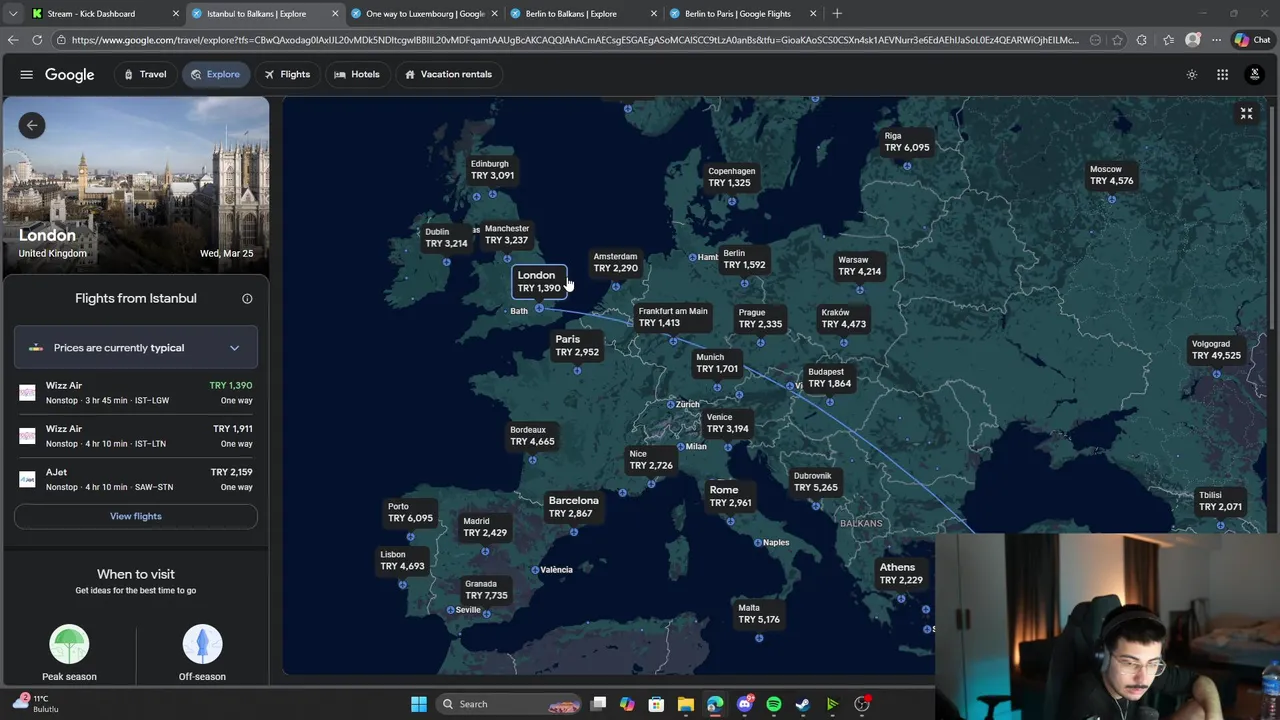Open the Flights from Istanbul info icon
The image size is (1280, 720).
[247, 298]
